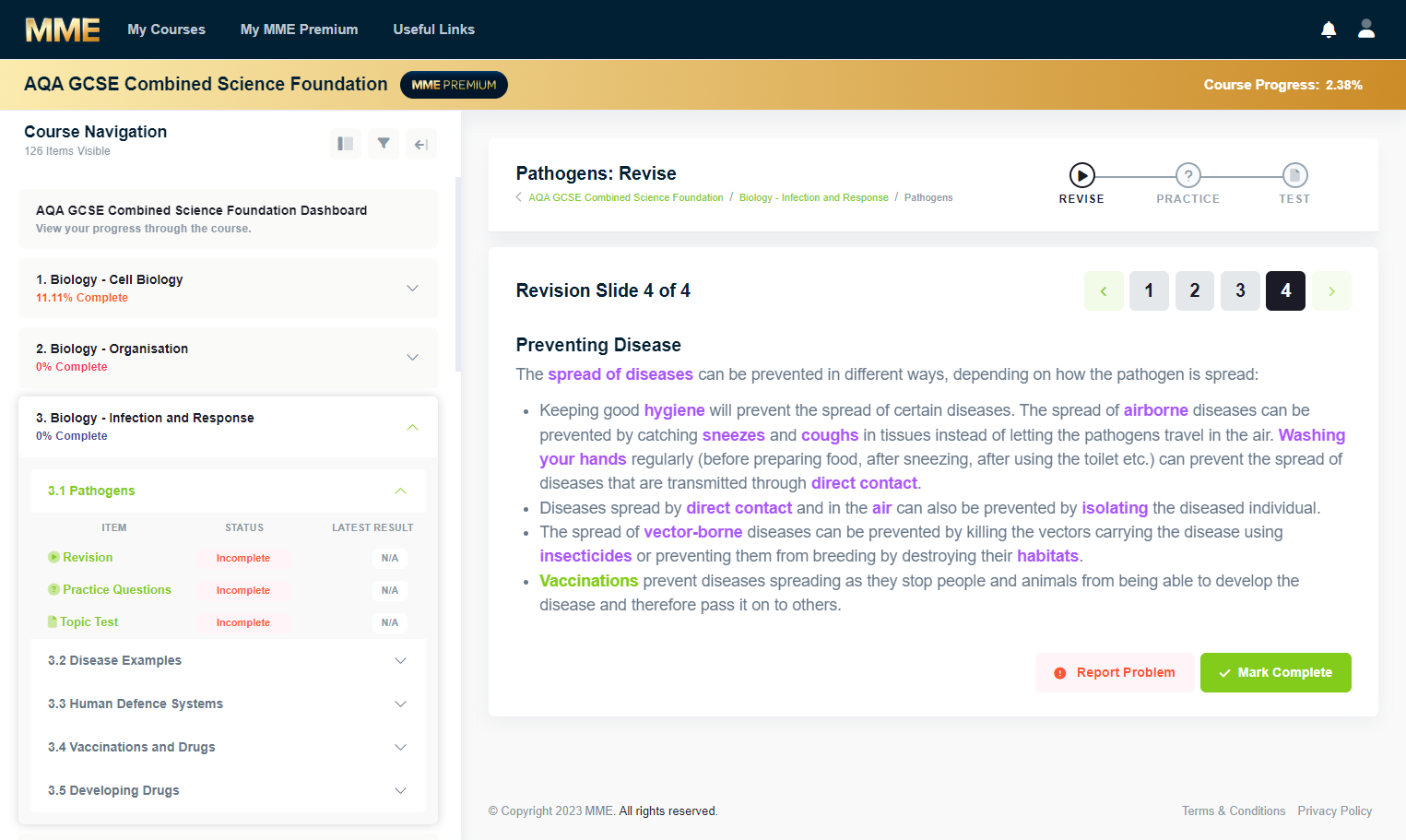Viewport: 1406px width, 840px height.
Task: Click the Mark Complete button
Action: pos(1275,673)
